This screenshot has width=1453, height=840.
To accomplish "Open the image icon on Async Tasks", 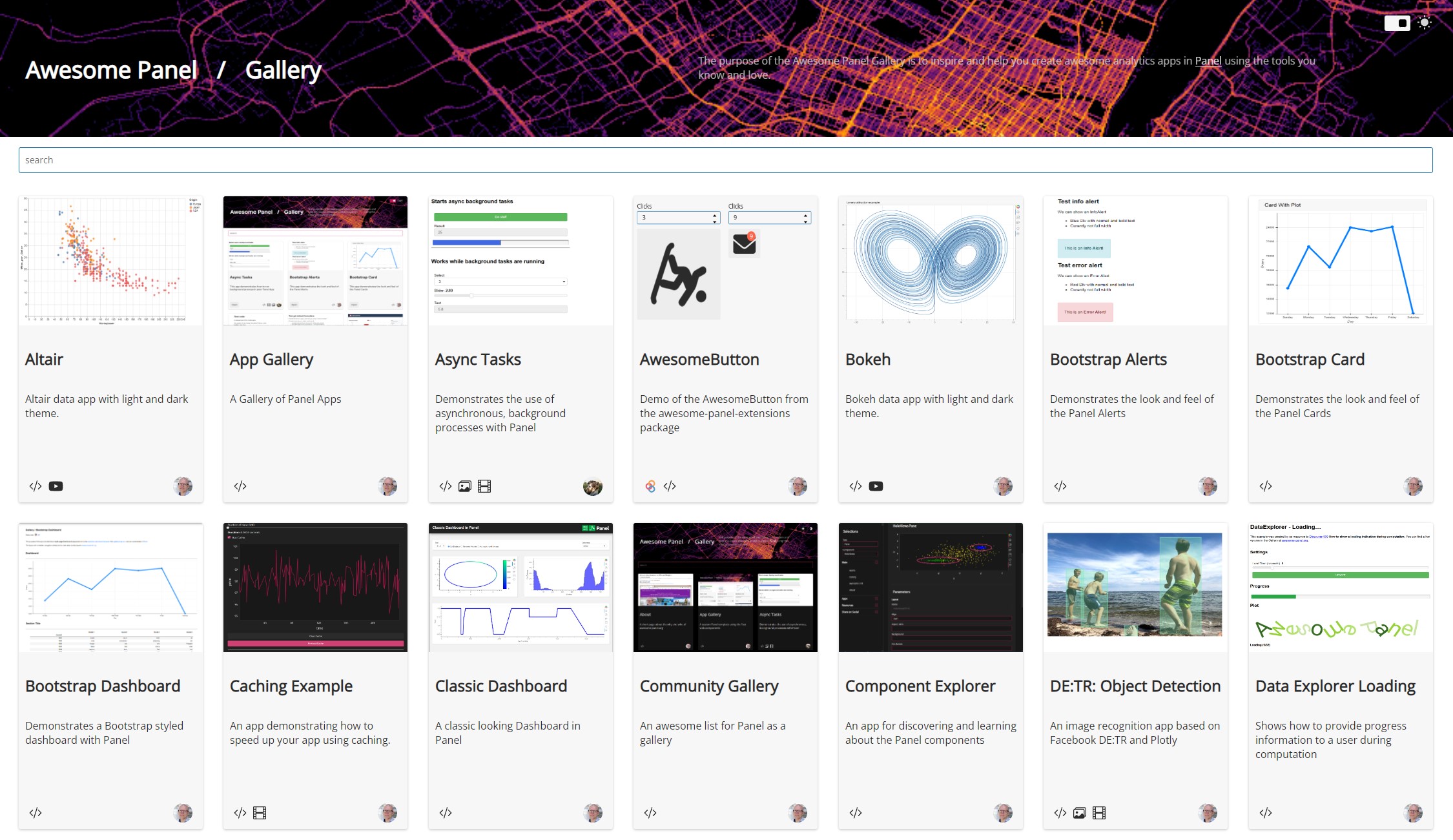I will (464, 486).
